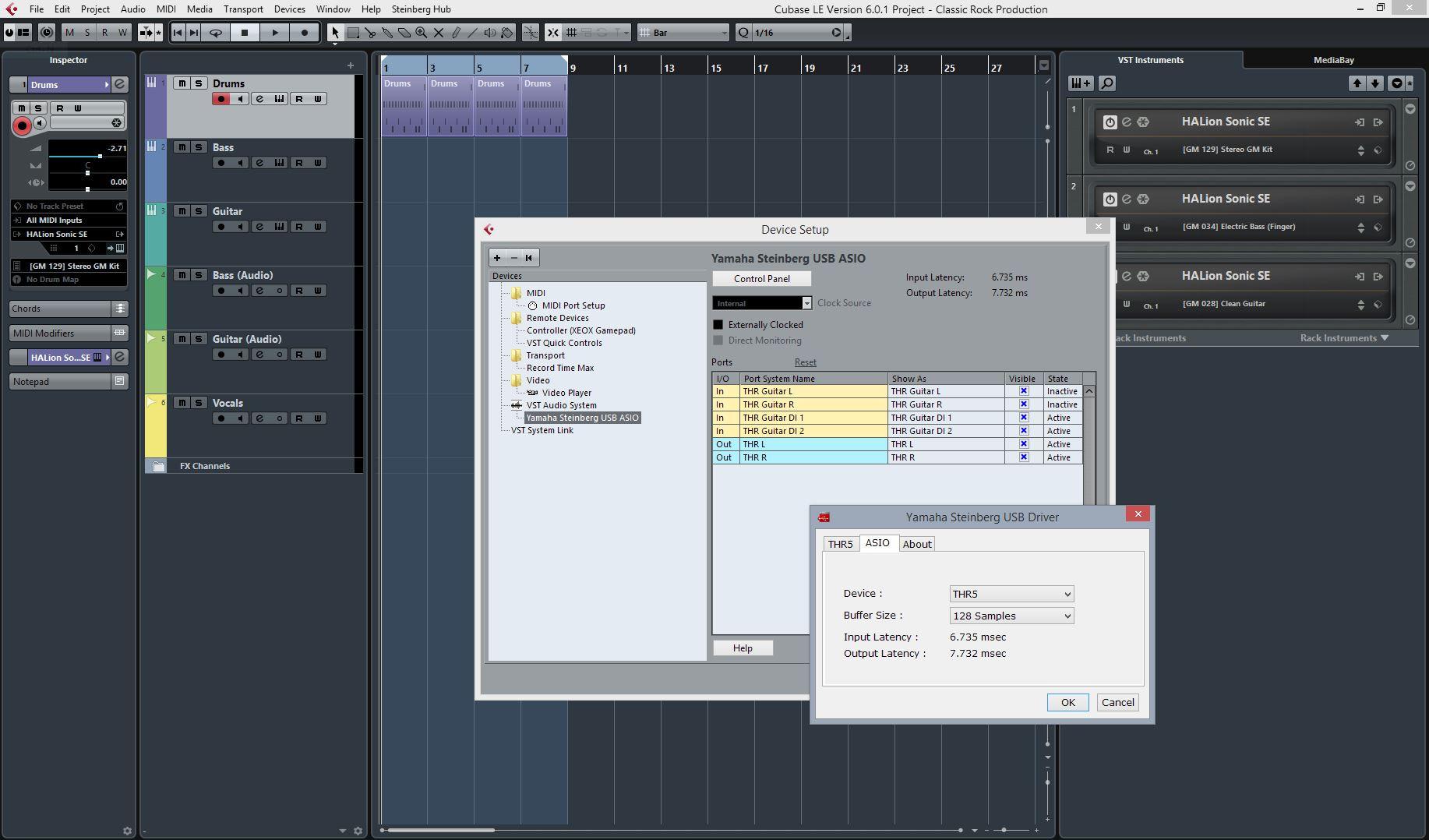
Task: Open the search icon in the VST Instruments panel
Action: tap(1107, 83)
